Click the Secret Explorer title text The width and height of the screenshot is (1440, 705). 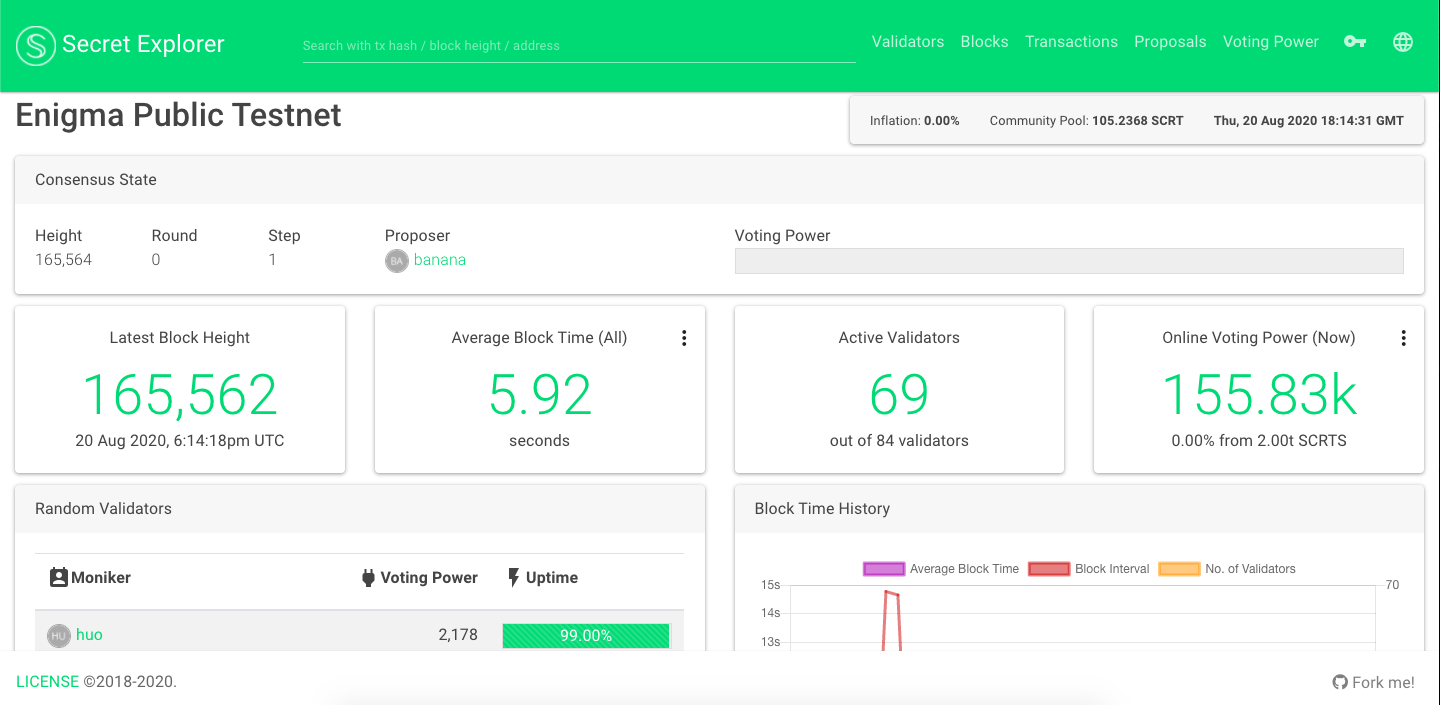click(143, 44)
